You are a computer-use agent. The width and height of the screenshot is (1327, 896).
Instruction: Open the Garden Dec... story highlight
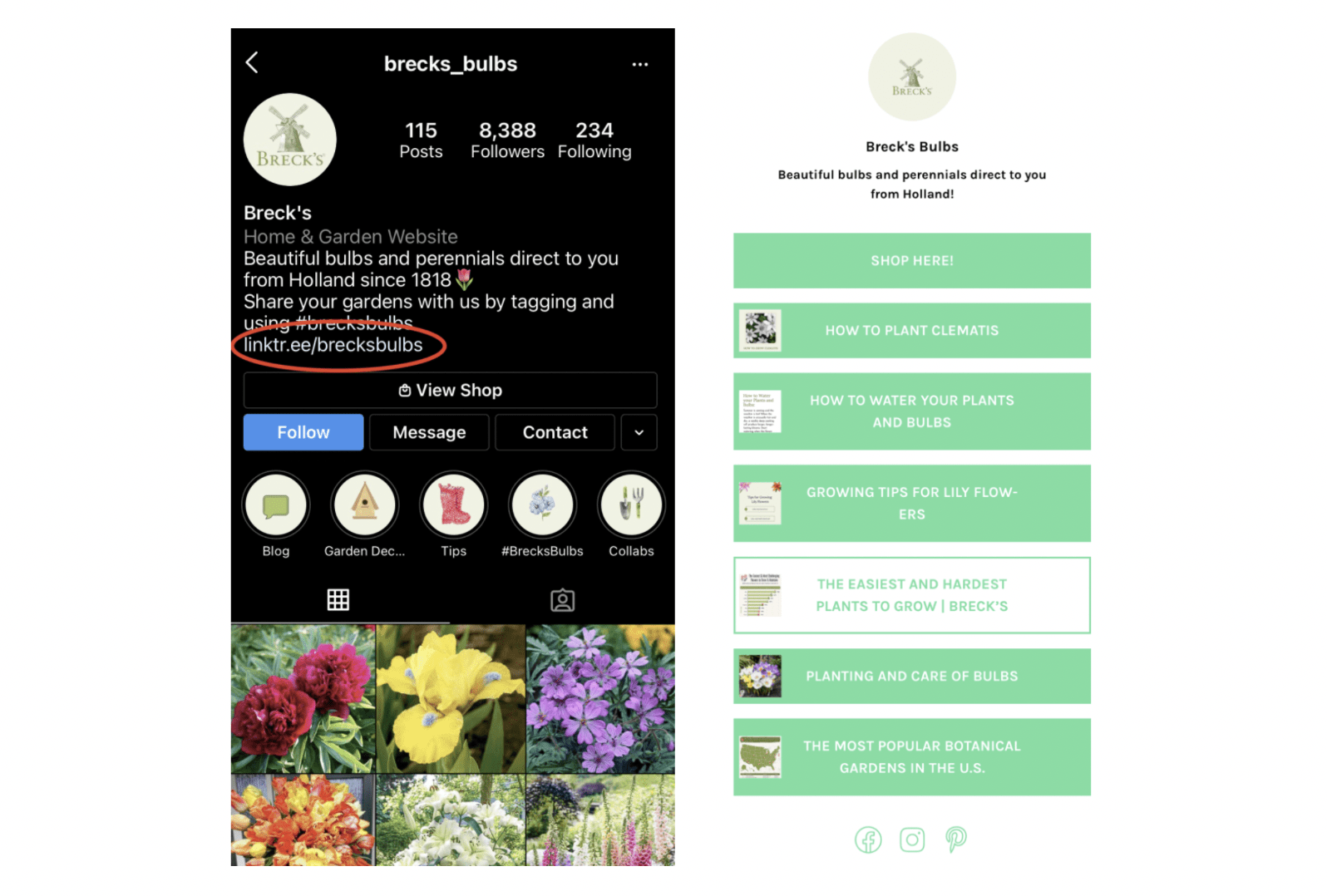point(365,505)
